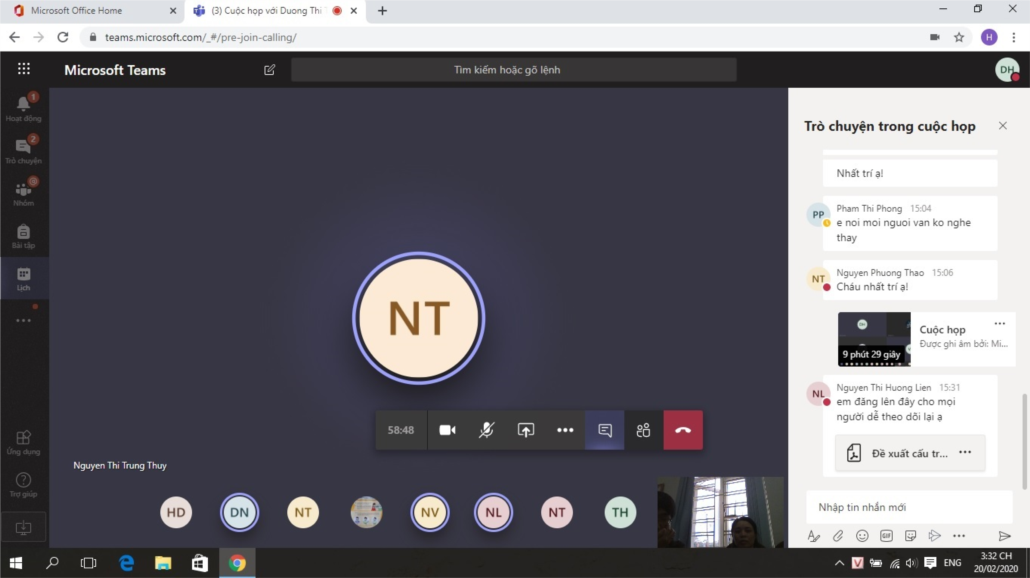Attach a file using the paperclip icon
This screenshot has width=1030, height=578.
coord(838,536)
